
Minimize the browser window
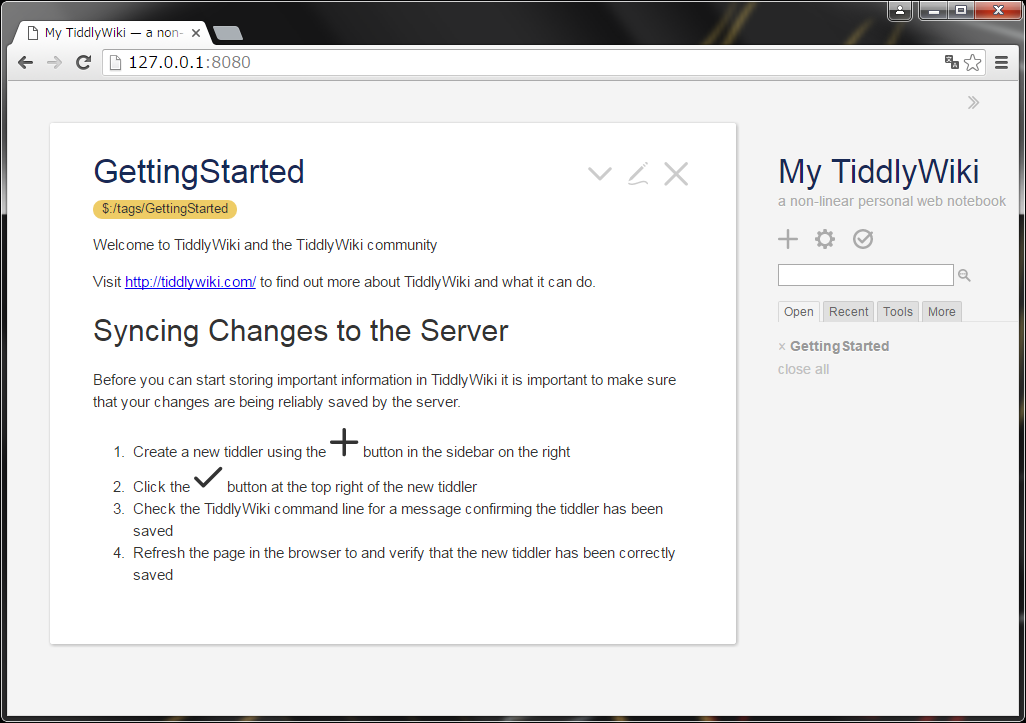pos(933,10)
